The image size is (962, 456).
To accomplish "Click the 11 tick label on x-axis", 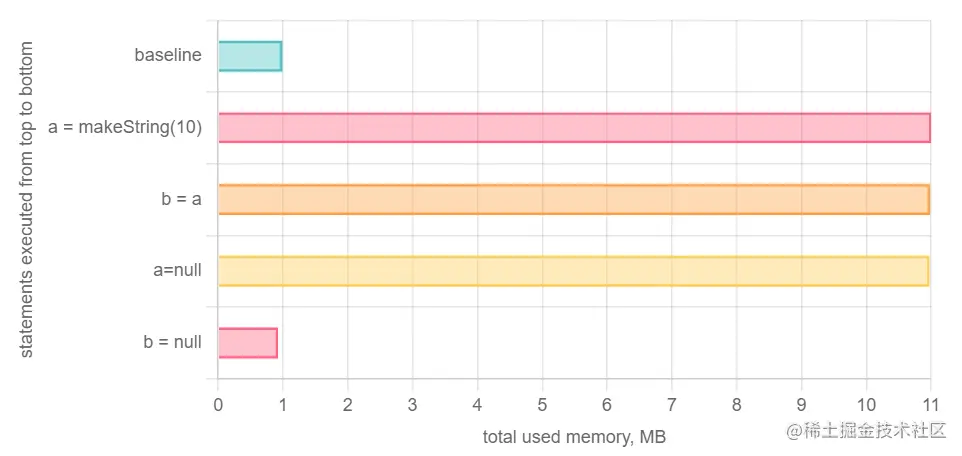I will (x=930, y=405).
